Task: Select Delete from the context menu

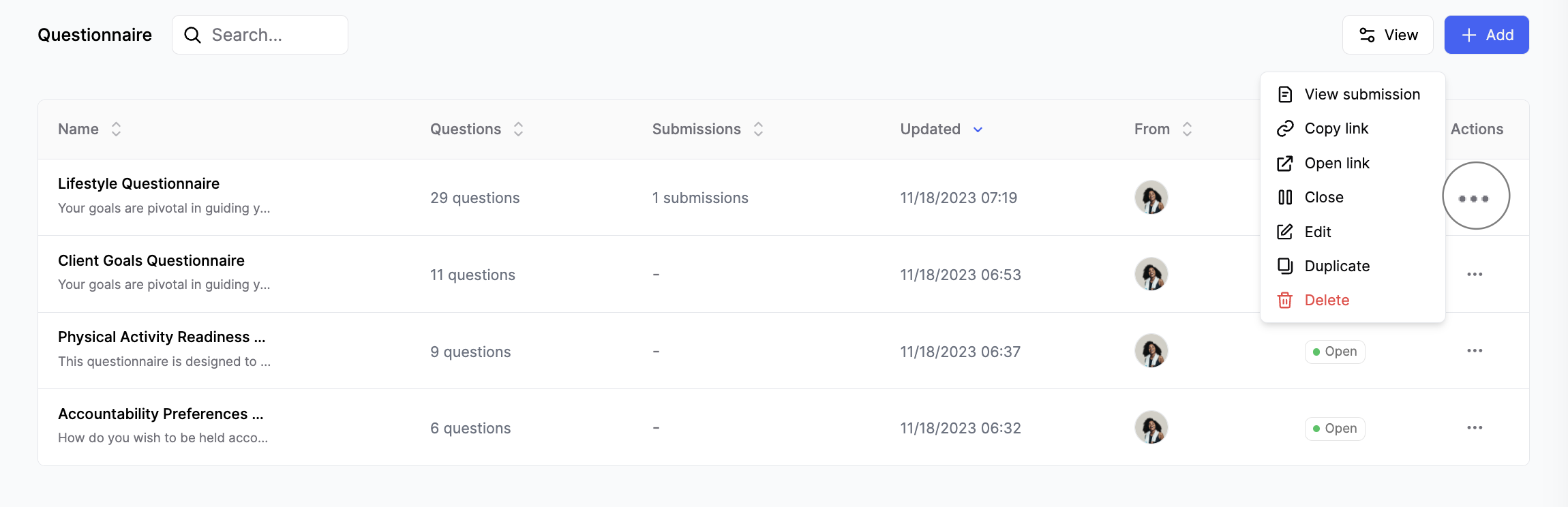Action: click(x=1326, y=300)
